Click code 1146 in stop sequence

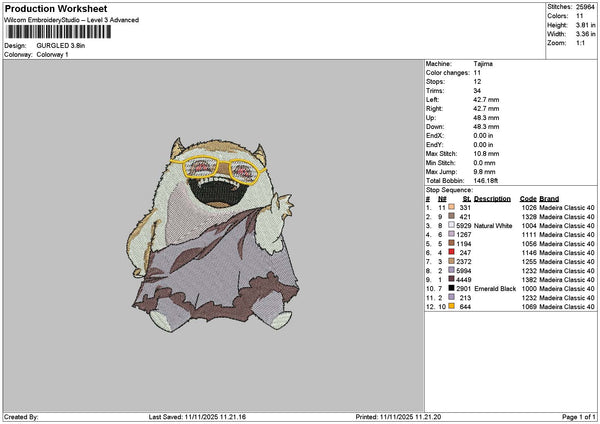(529, 253)
